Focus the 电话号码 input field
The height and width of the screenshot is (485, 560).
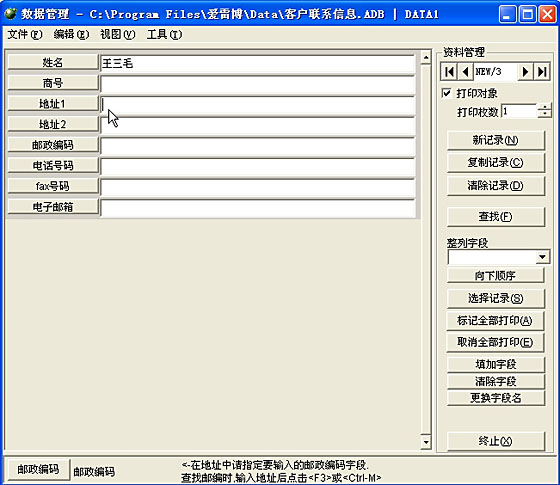tap(258, 166)
